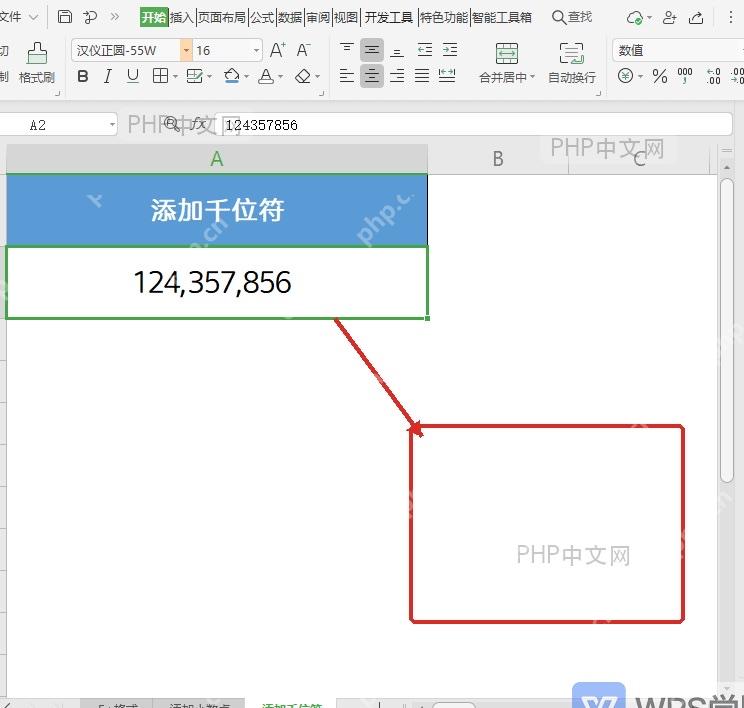Open the cell style dropdown arrow

209,76
